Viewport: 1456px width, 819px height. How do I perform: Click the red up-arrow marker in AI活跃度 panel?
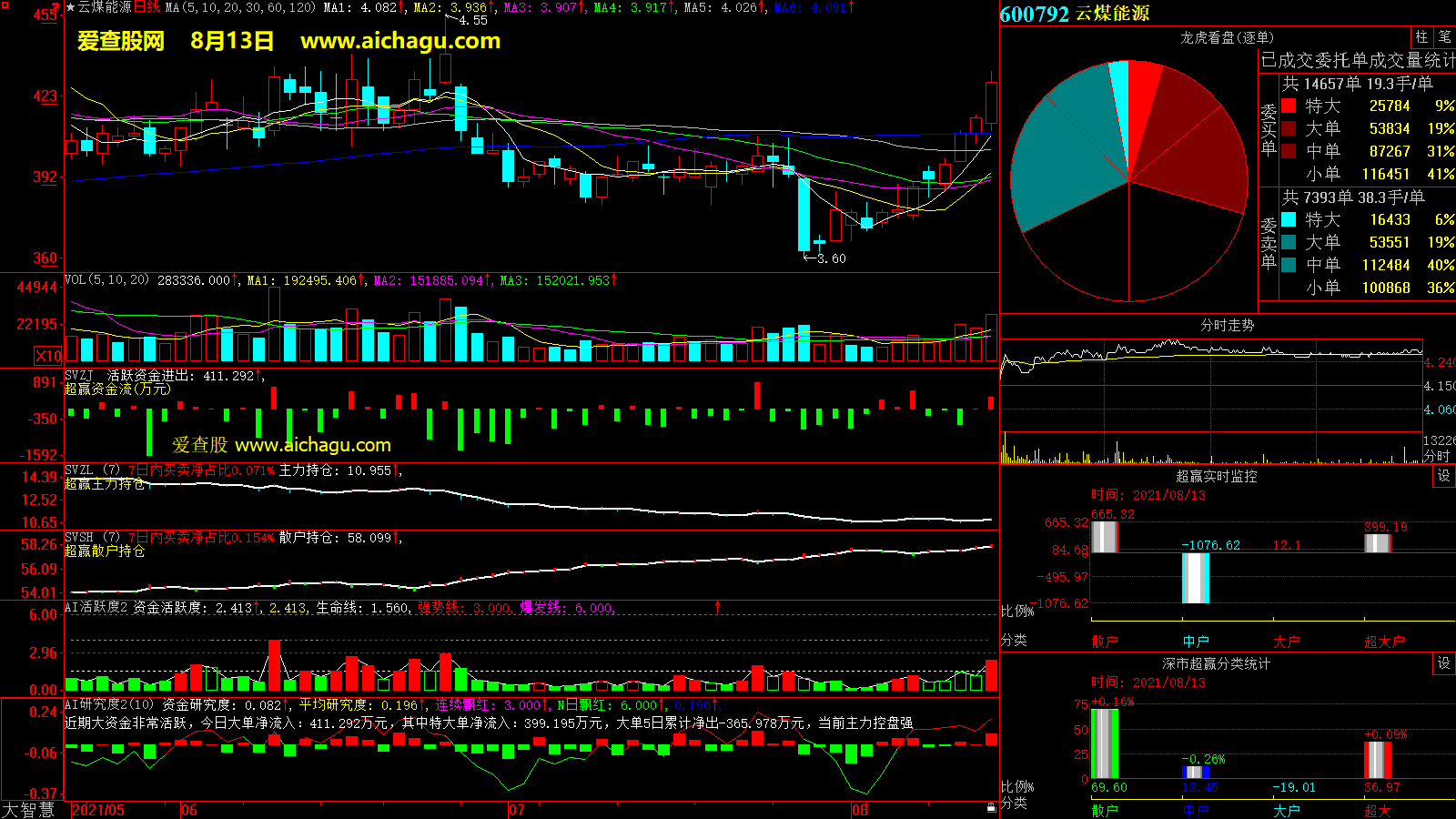[717, 606]
